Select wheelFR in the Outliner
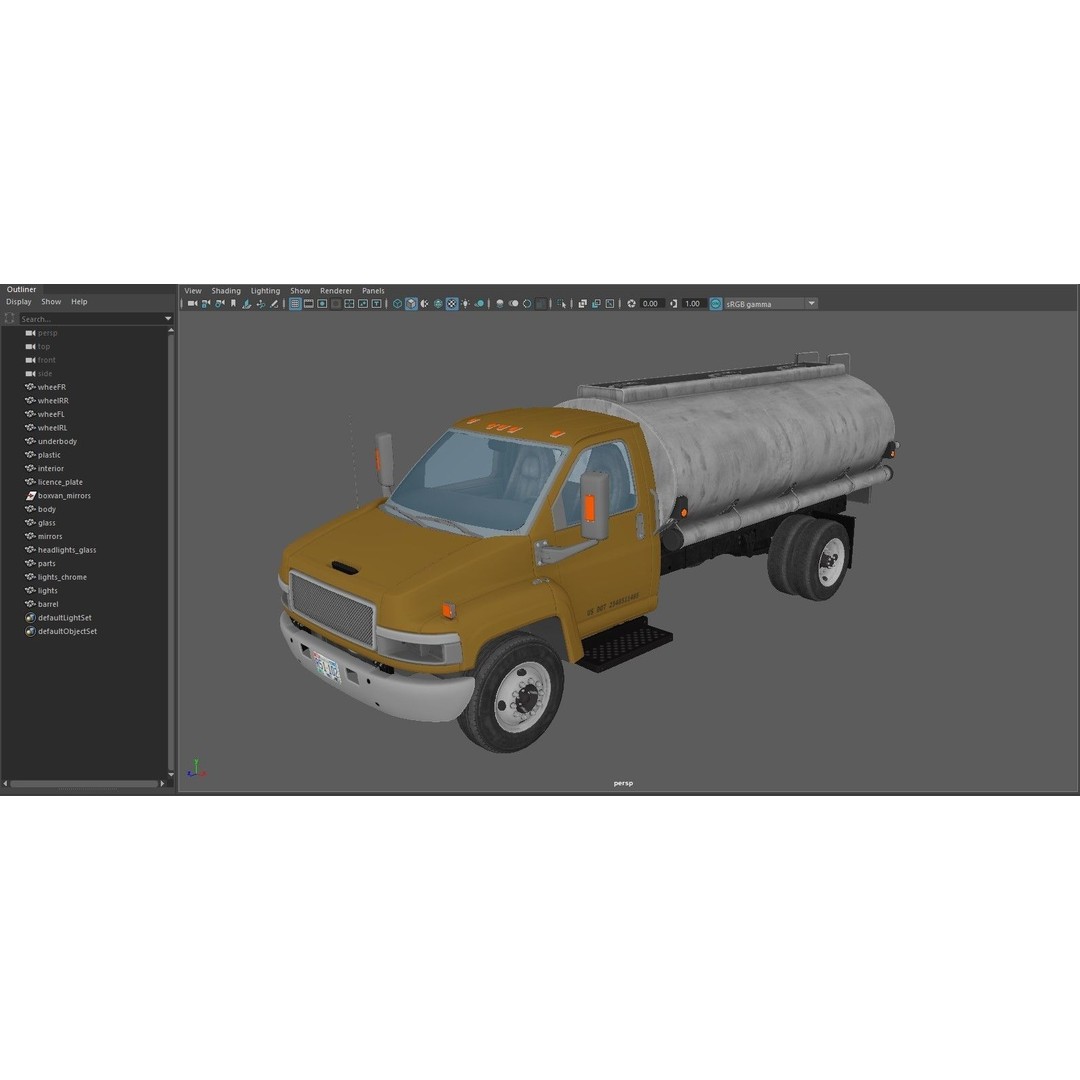This screenshot has height=1080, width=1080. pos(52,387)
